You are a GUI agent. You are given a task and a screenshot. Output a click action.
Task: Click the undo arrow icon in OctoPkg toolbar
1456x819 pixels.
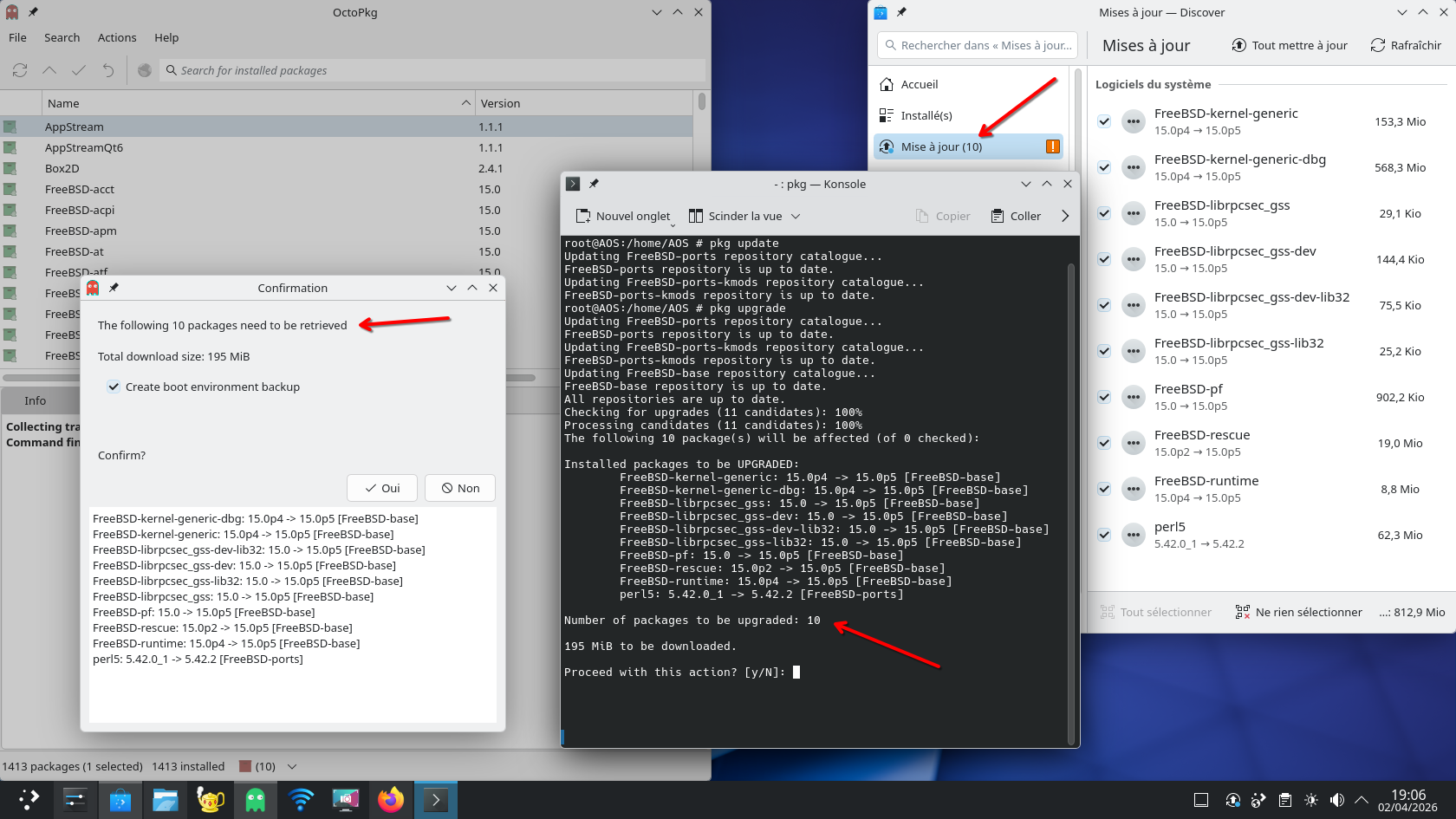108,70
